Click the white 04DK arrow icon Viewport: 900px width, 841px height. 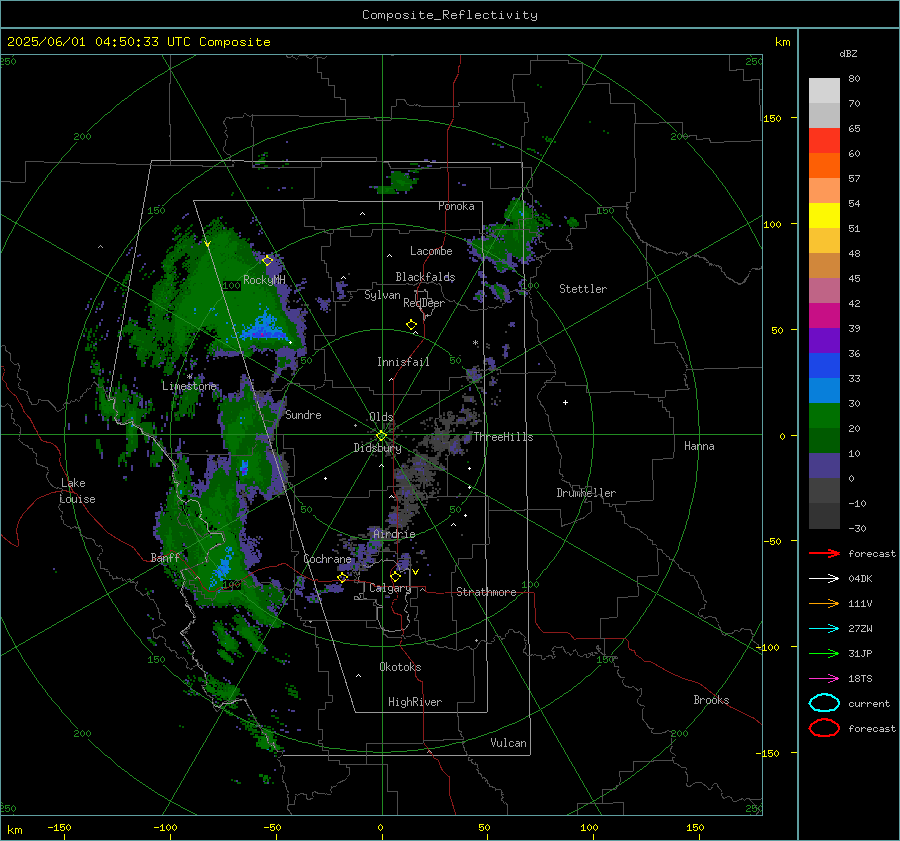coord(824,579)
